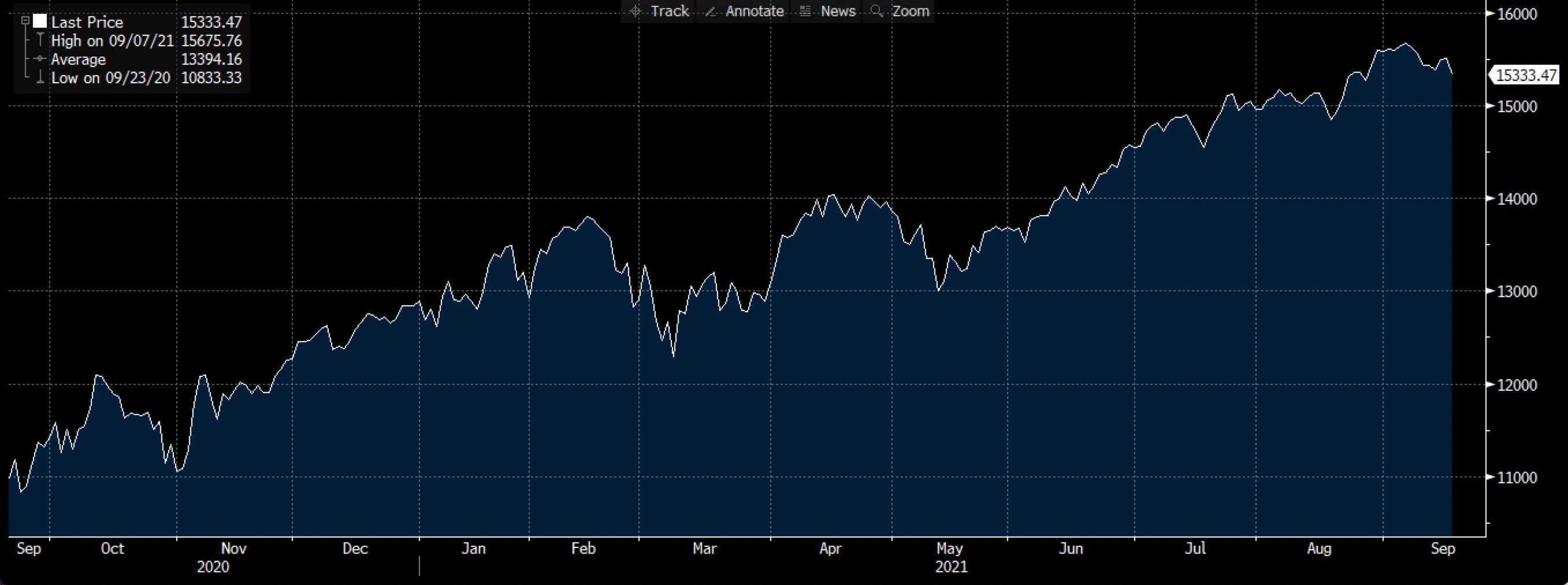Screen dimensions: 1568x585
Task: Select the Annotate pencil icon
Action: (x=711, y=10)
